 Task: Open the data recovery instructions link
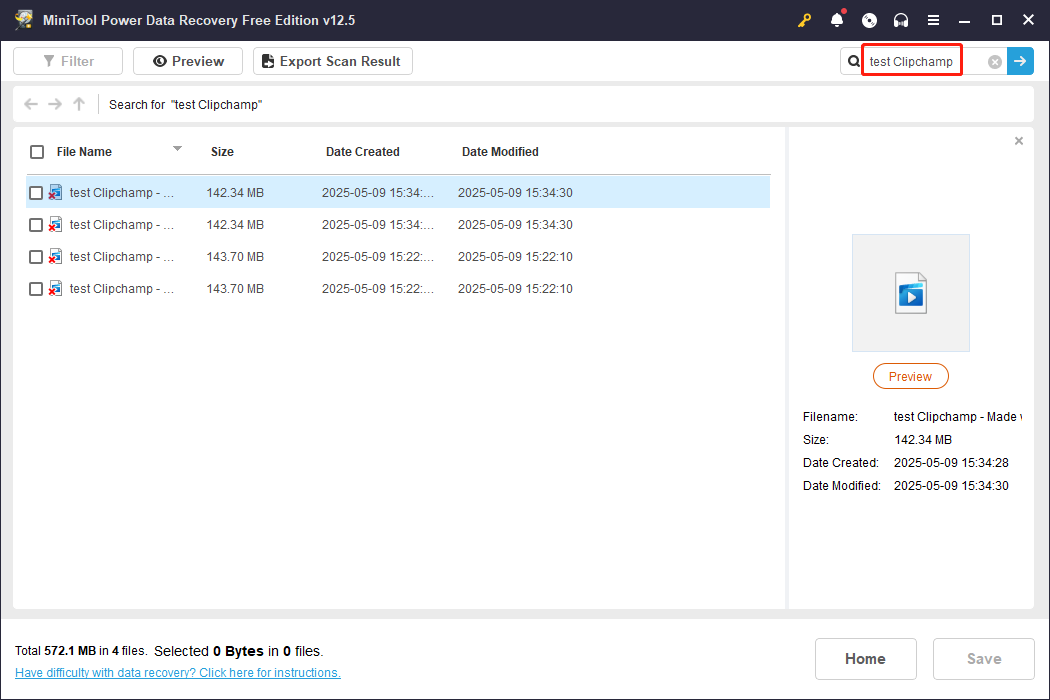coord(178,672)
